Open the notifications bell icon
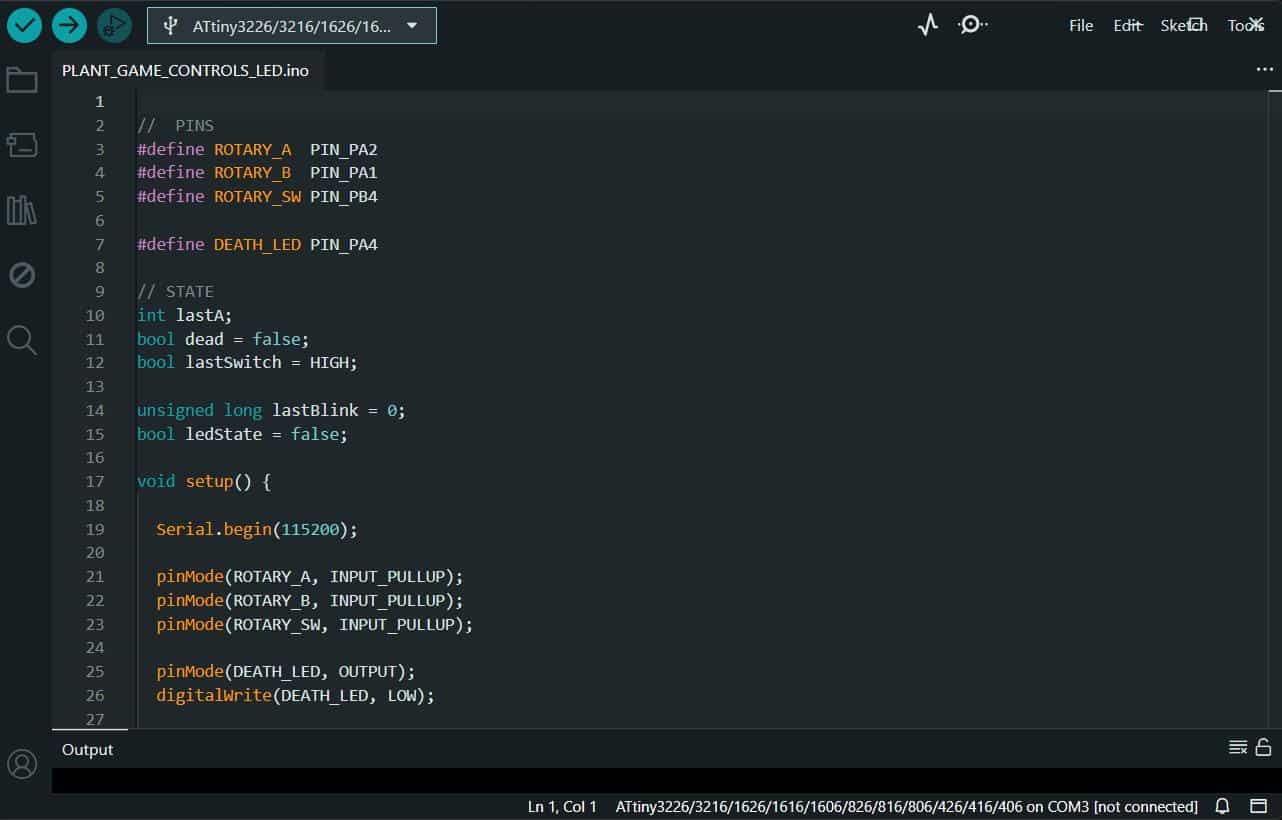1282x820 pixels. [1222, 806]
